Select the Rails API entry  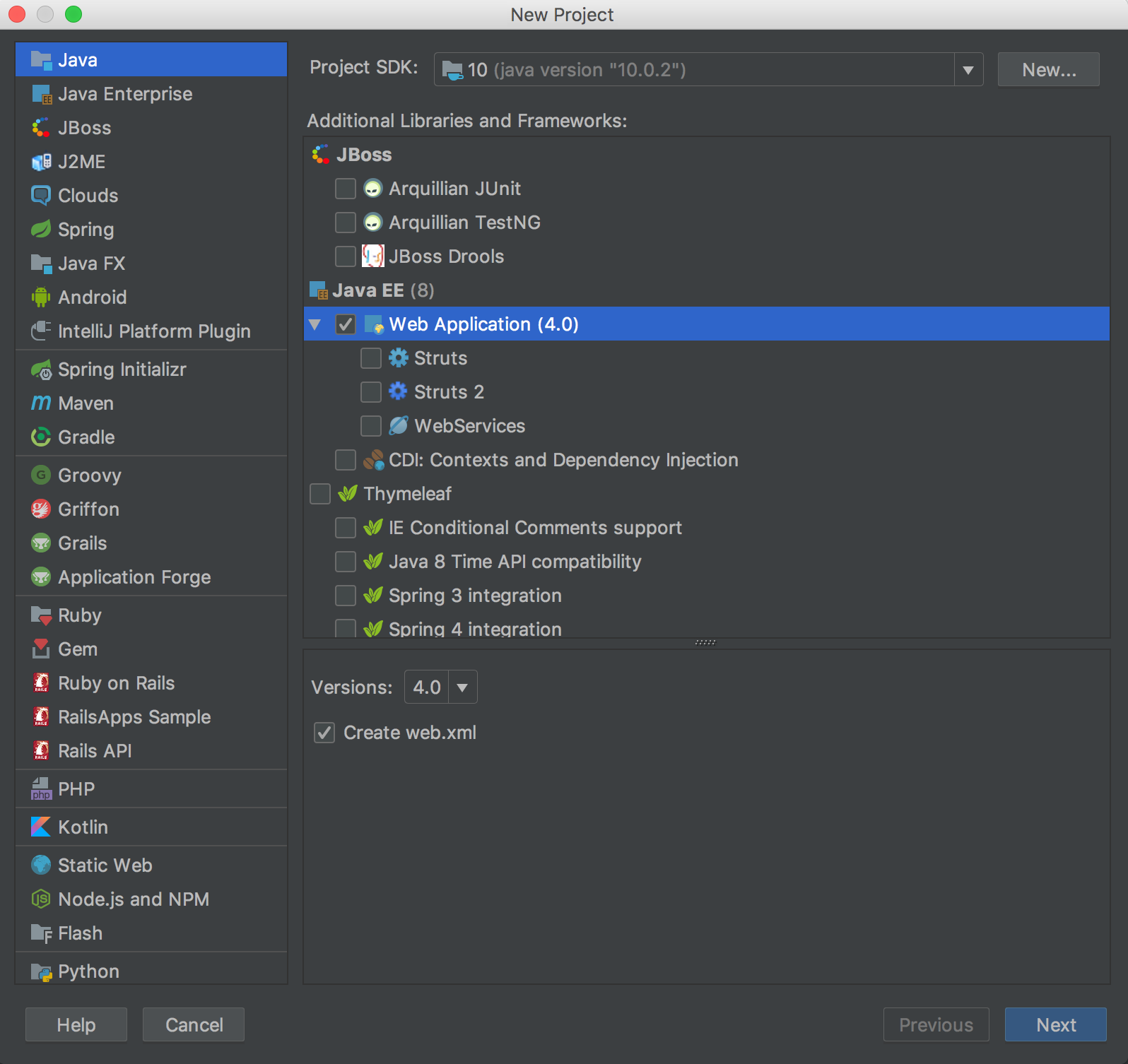(151, 751)
